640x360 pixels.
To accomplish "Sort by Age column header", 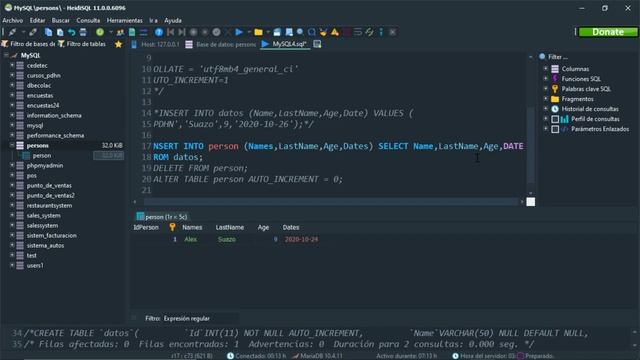I will pyautogui.click(x=263, y=227).
